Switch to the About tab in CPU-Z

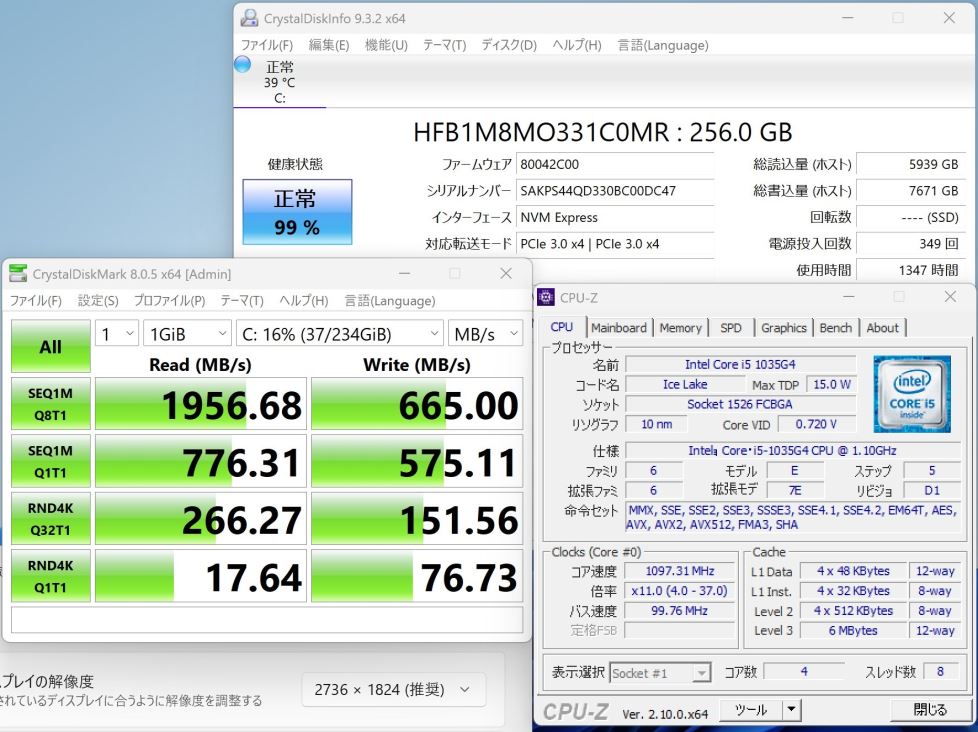pos(883,328)
